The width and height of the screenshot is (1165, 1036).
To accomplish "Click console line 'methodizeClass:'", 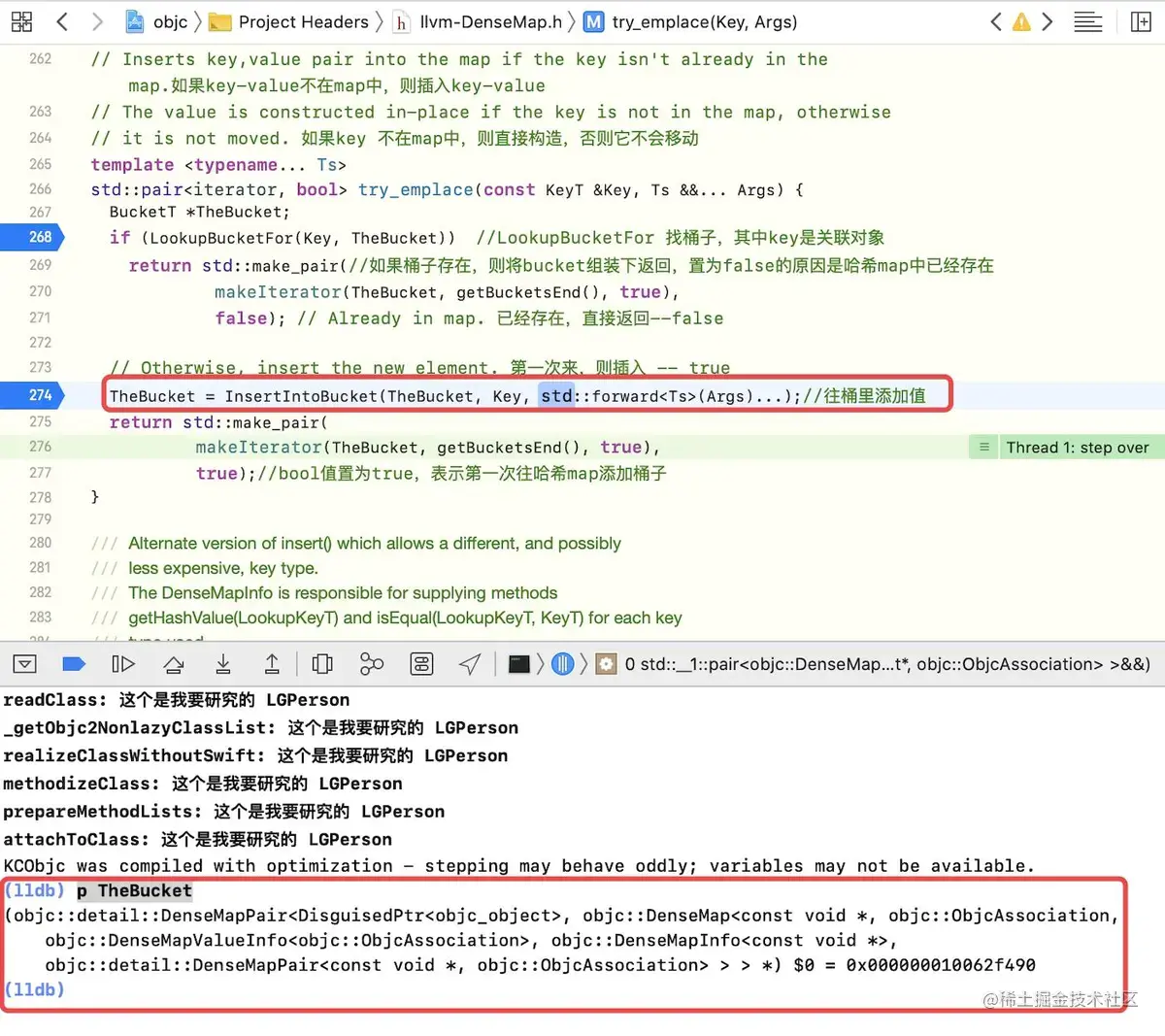I will (x=202, y=784).
